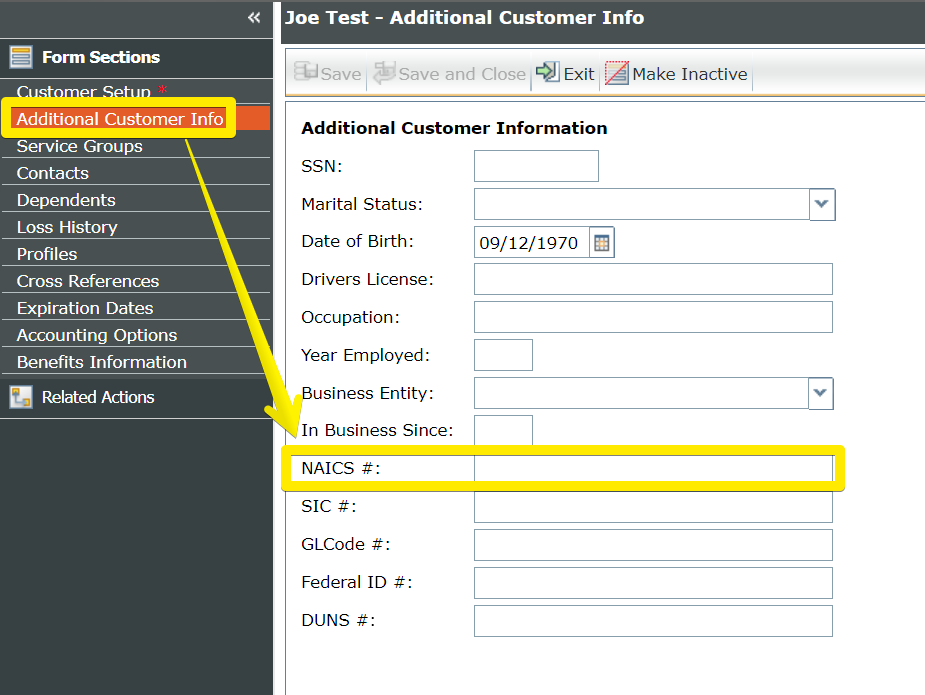The width and height of the screenshot is (925, 695).
Task: Open the Business Entity dropdown list
Action: click(x=820, y=393)
